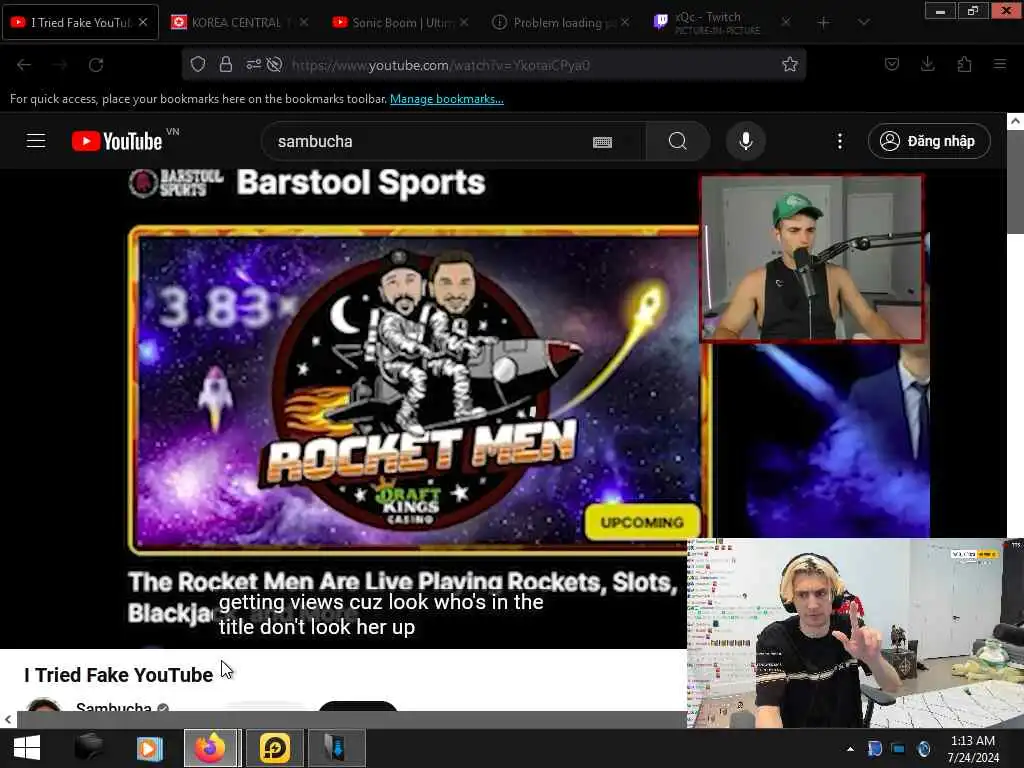
Task: Open the taskbar clock showing 1:13 AM
Action: point(972,749)
